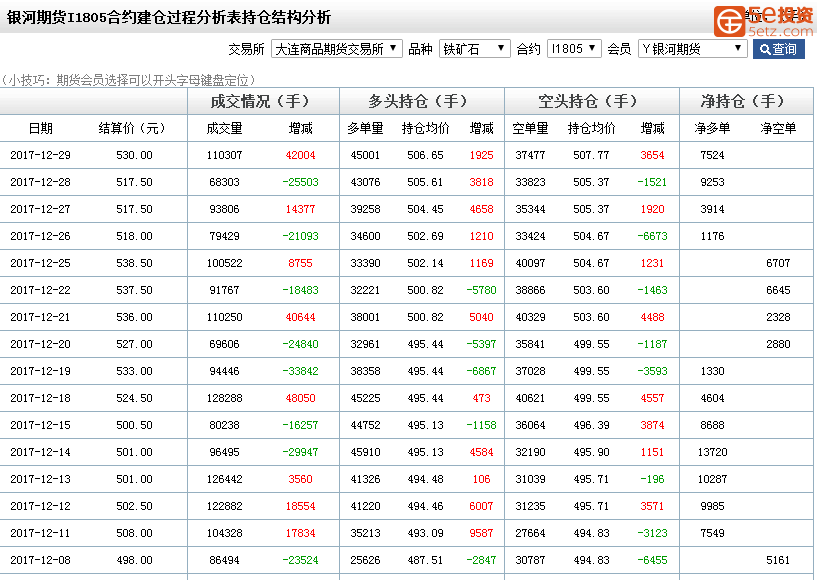This screenshot has width=821, height=580.
Task: Open the 品种 铁矿石 dropdown
Action: [x=474, y=49]
